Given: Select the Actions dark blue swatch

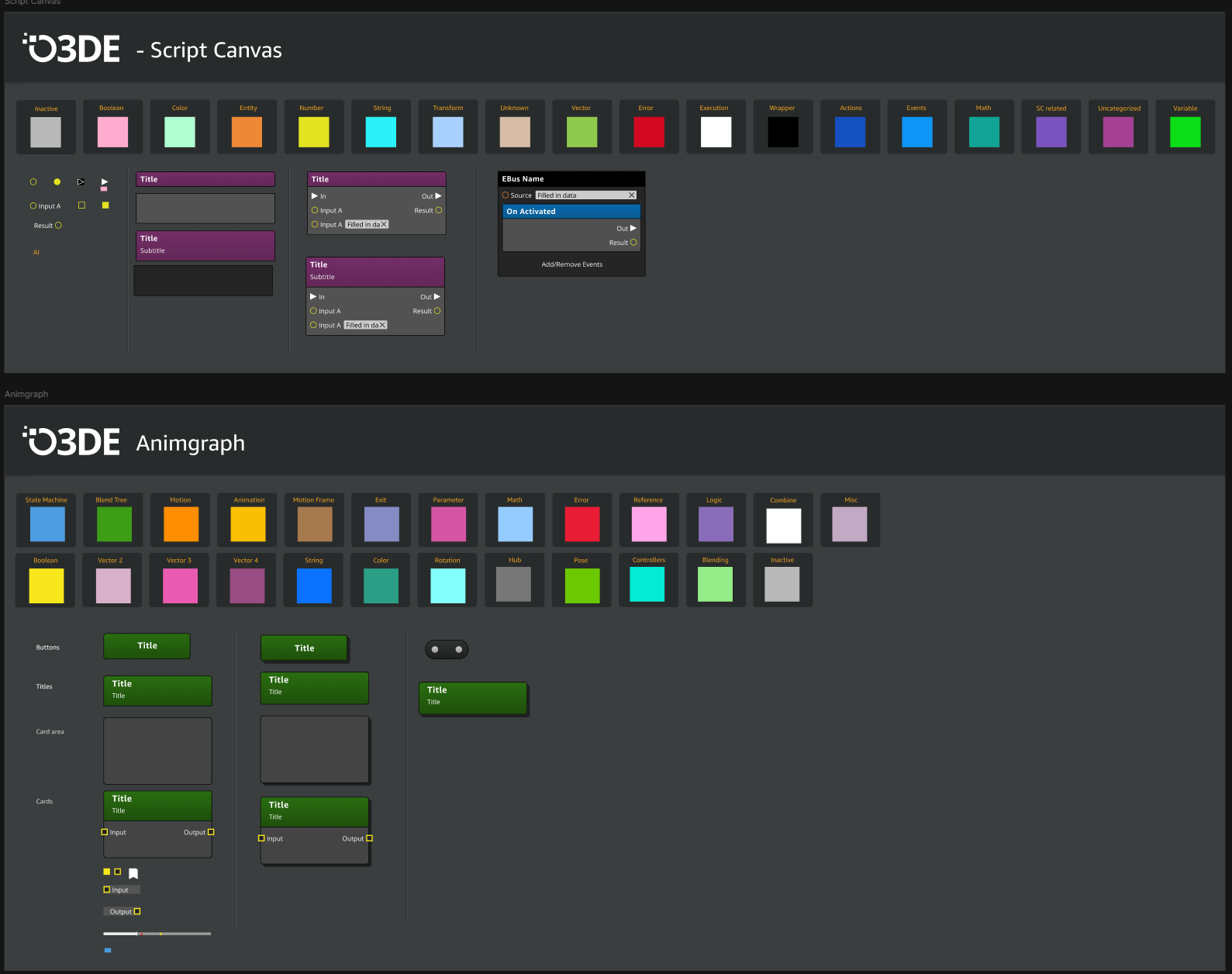Looking at the screenshot, I should (850, 132).
